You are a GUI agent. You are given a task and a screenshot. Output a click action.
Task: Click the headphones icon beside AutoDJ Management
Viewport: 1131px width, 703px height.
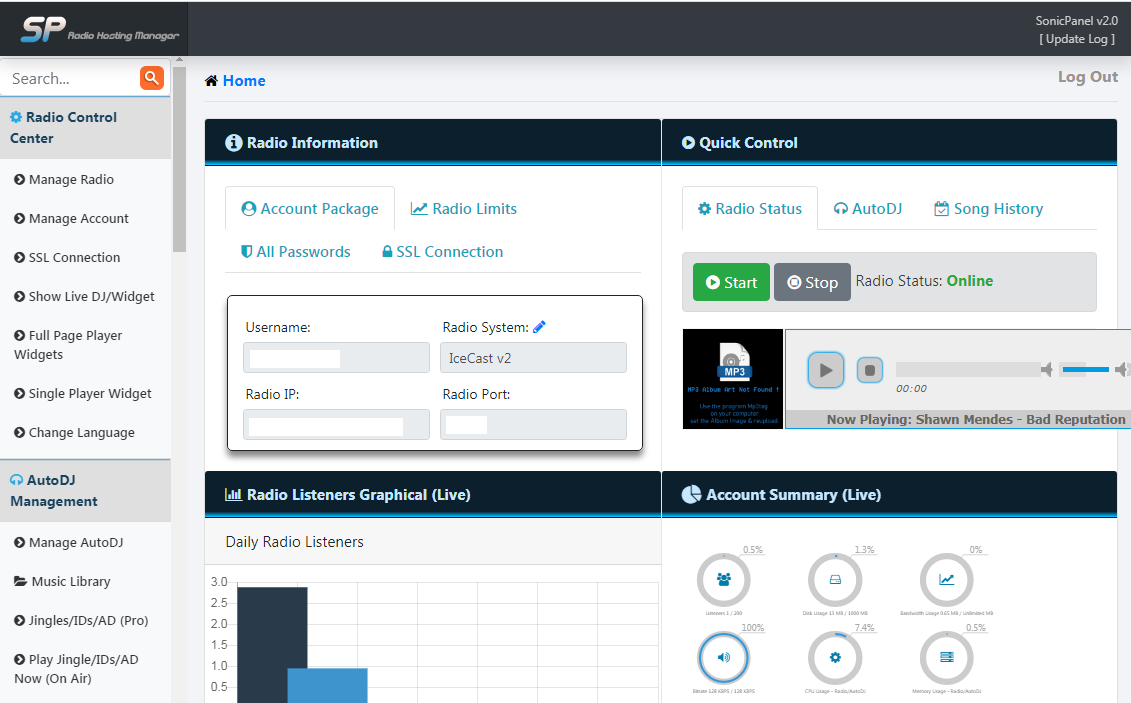tap(16, 480)
